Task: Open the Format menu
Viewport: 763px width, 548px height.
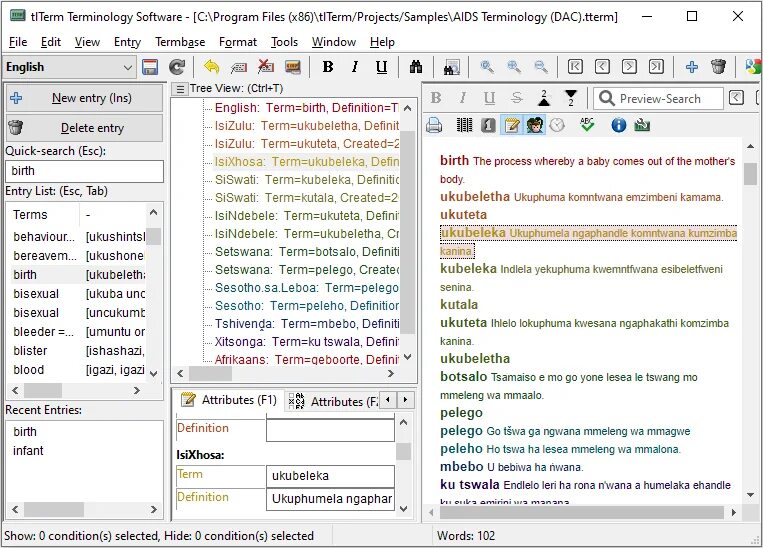Action: pyautogui.click(x=237, y=42)
